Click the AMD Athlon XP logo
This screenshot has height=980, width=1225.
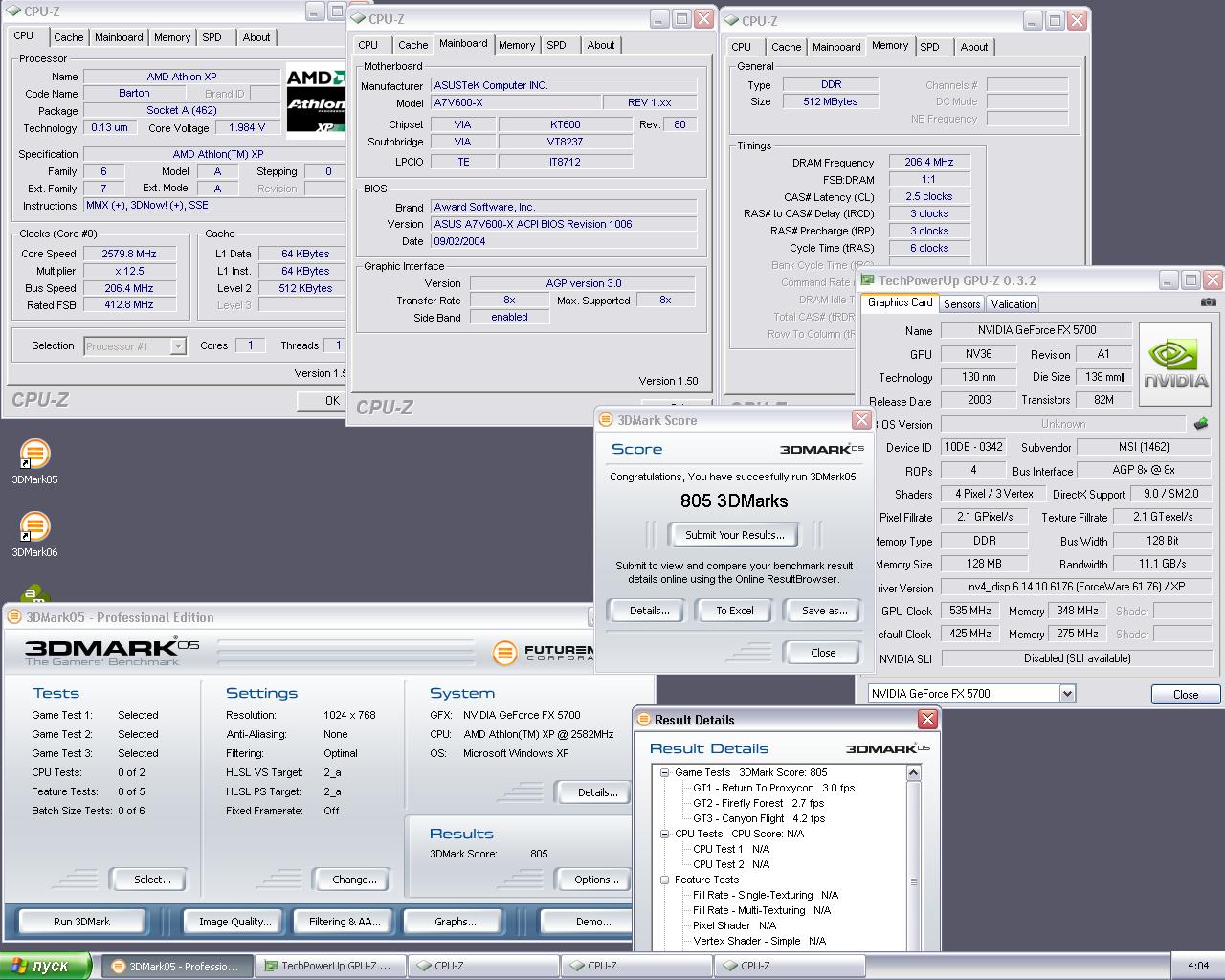(316, 101)
